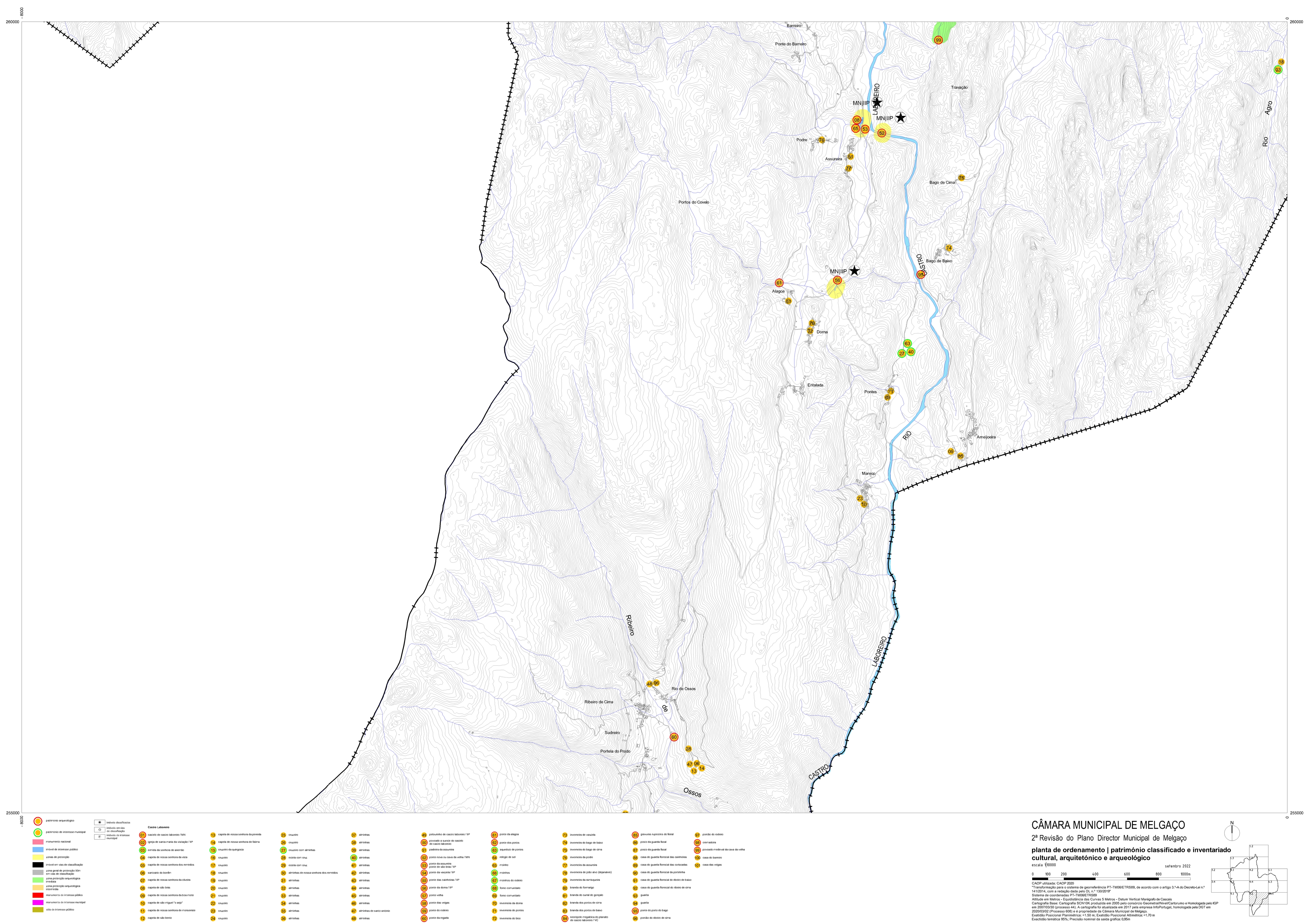Click the Entalada place label
The image size is (1309, 924).
tap(815, 385)
